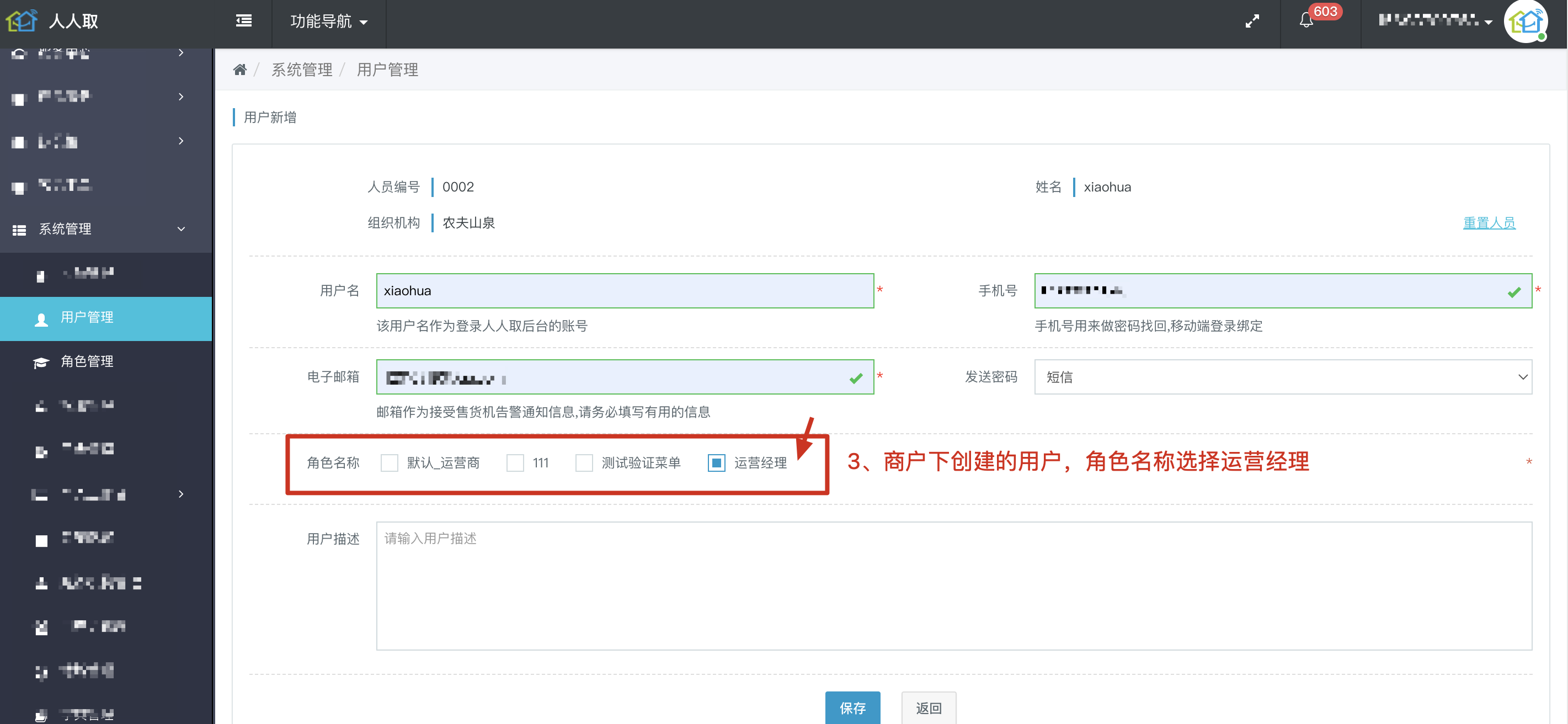The image size is (1568, 724).
Task: Click the 人员编号 value 0002
Action: [x=458, y=187]
